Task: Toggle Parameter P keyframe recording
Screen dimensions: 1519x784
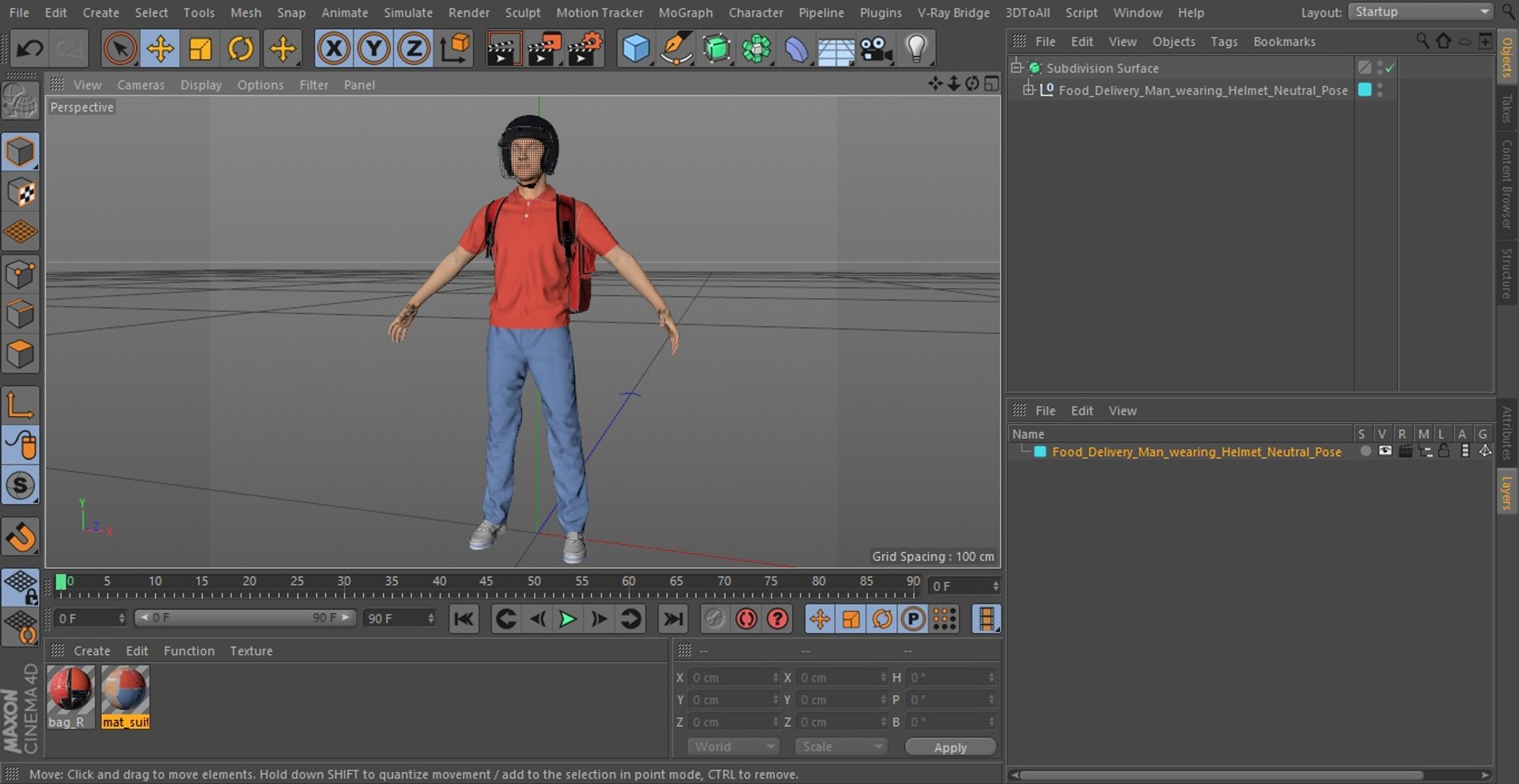Action: point(913,619)
